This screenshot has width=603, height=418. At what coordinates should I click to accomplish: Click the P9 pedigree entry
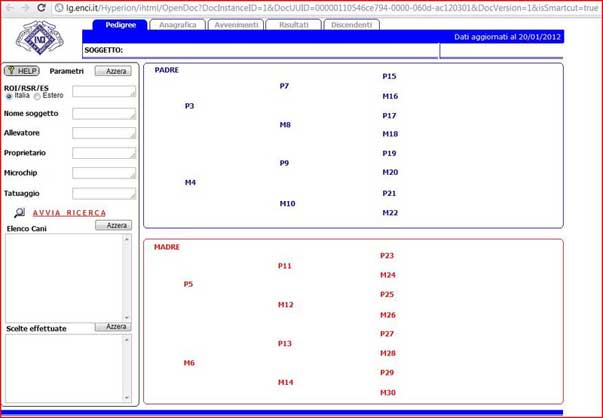tap(284, 163)
